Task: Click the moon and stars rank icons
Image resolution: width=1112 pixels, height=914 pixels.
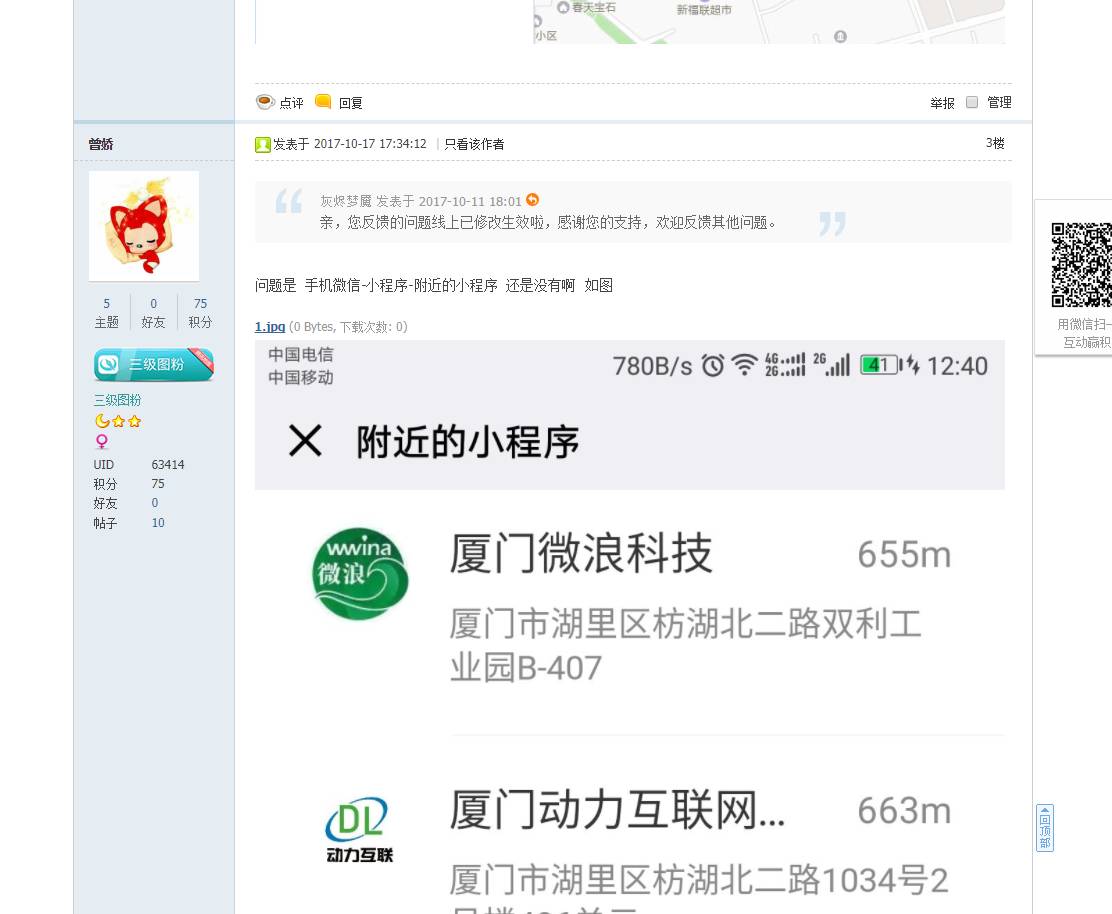Action: (118, 421)
